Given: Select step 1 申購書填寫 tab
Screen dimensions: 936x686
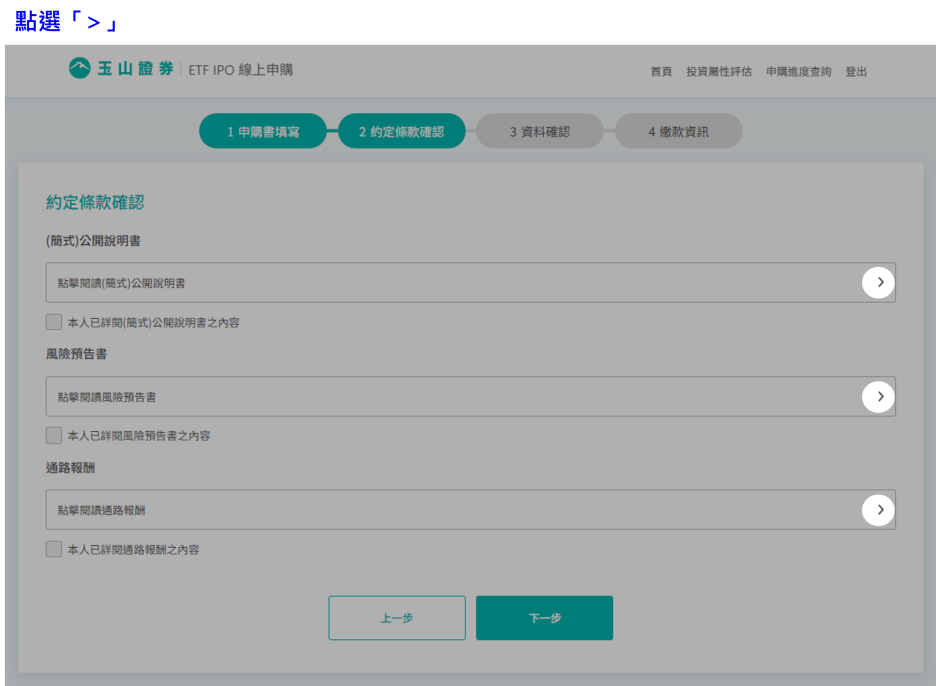Looking at the screenshot, I should (263, 131).
